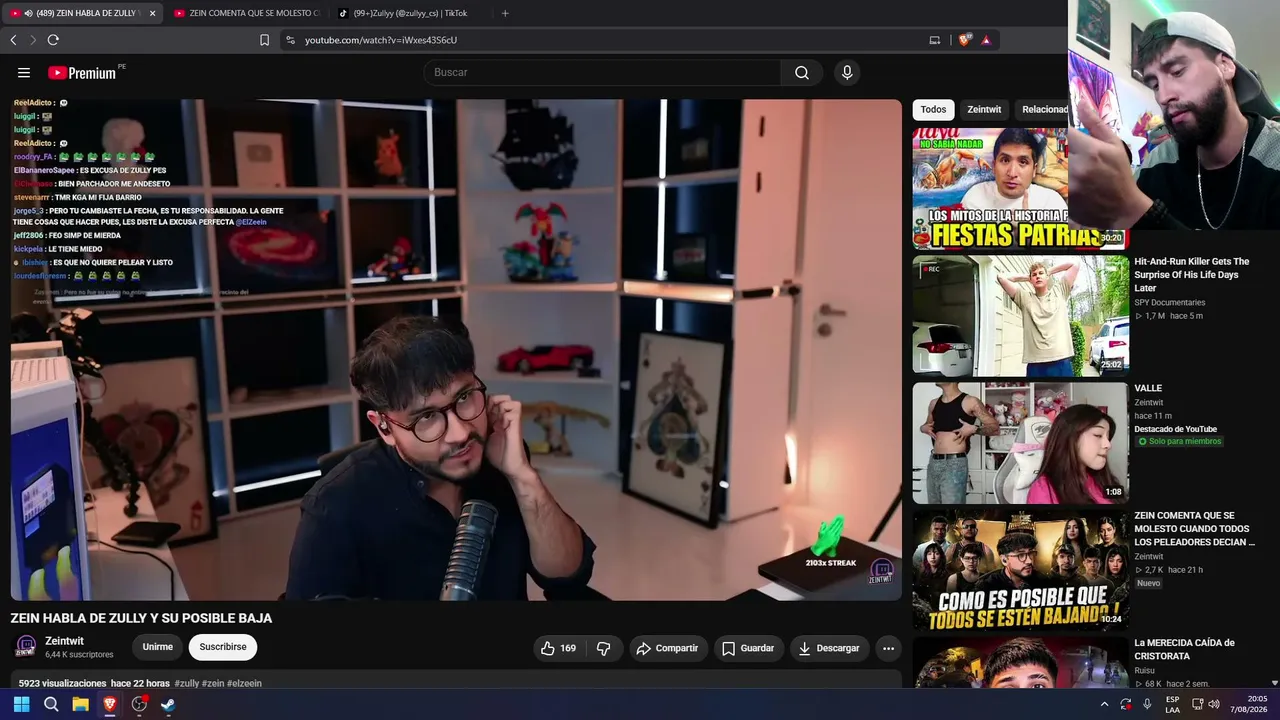Open the VALLE members-only video thumbnail

coord(1020,443)
